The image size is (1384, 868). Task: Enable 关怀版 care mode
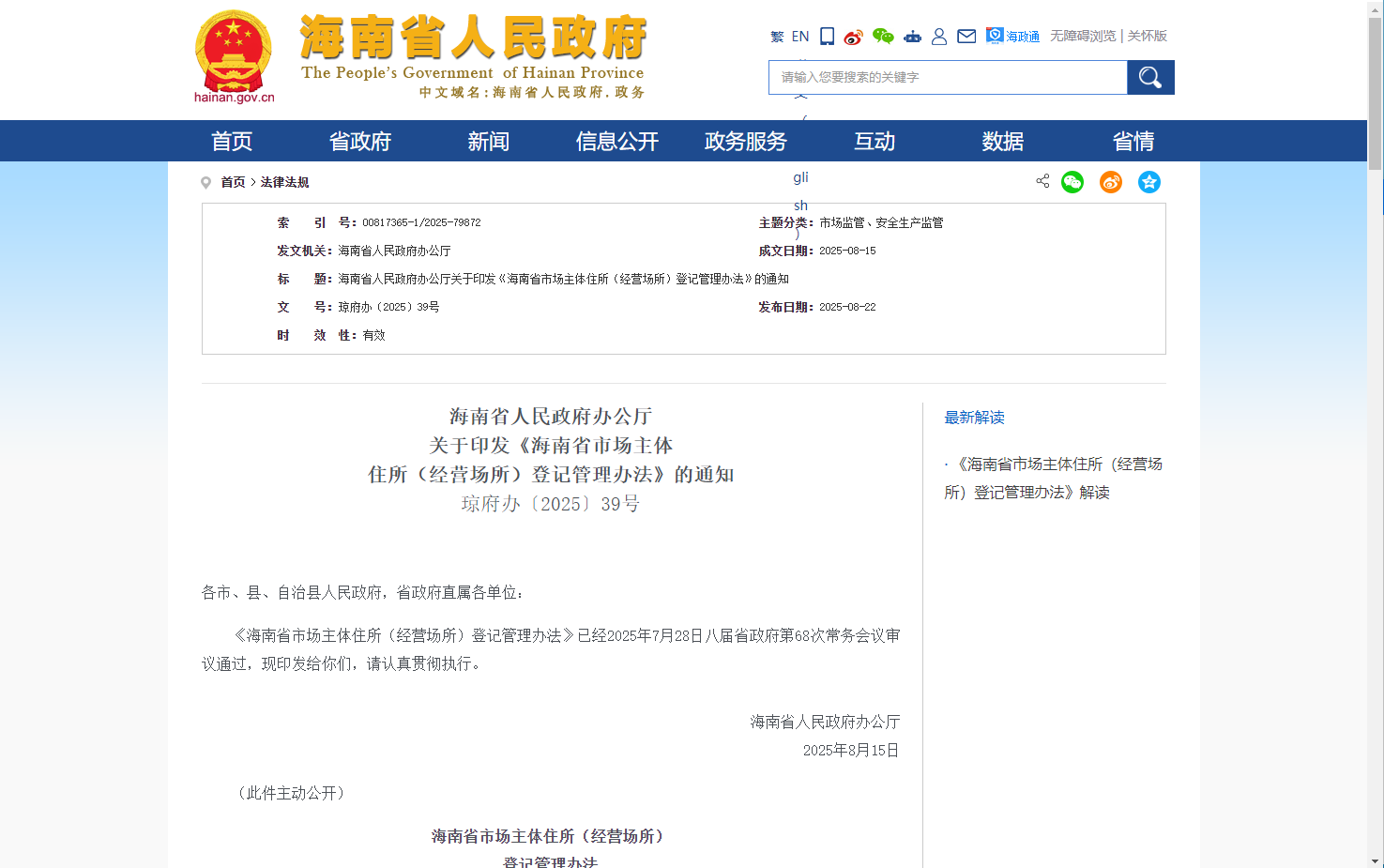pos(1148,36)
